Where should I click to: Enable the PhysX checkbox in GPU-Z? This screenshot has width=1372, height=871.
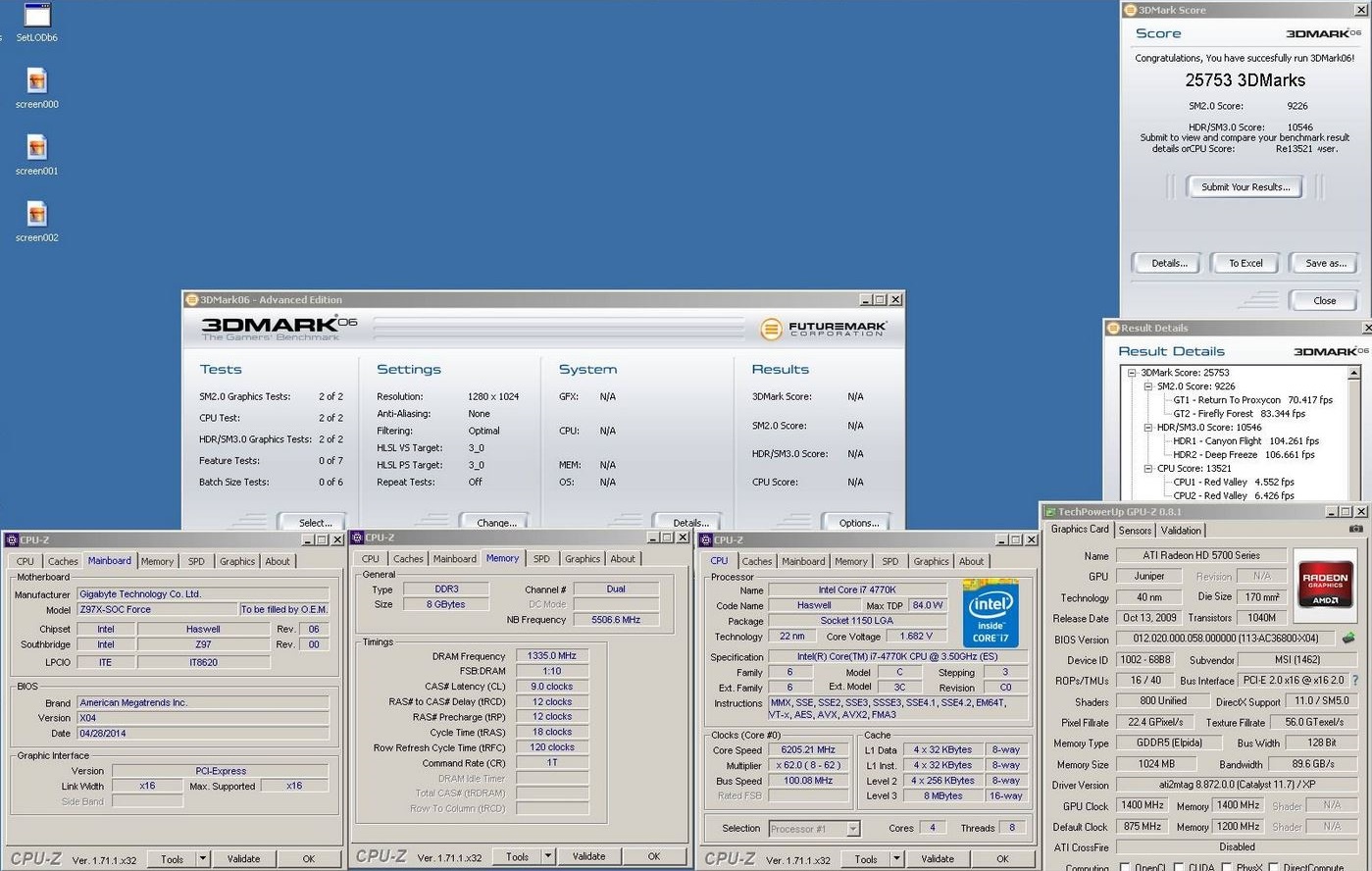tap(1228, 867)
